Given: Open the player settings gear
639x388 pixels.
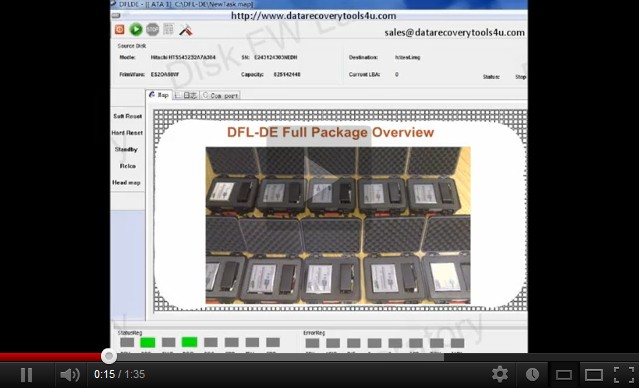Looking at the screenshot, I should point(500,374).
